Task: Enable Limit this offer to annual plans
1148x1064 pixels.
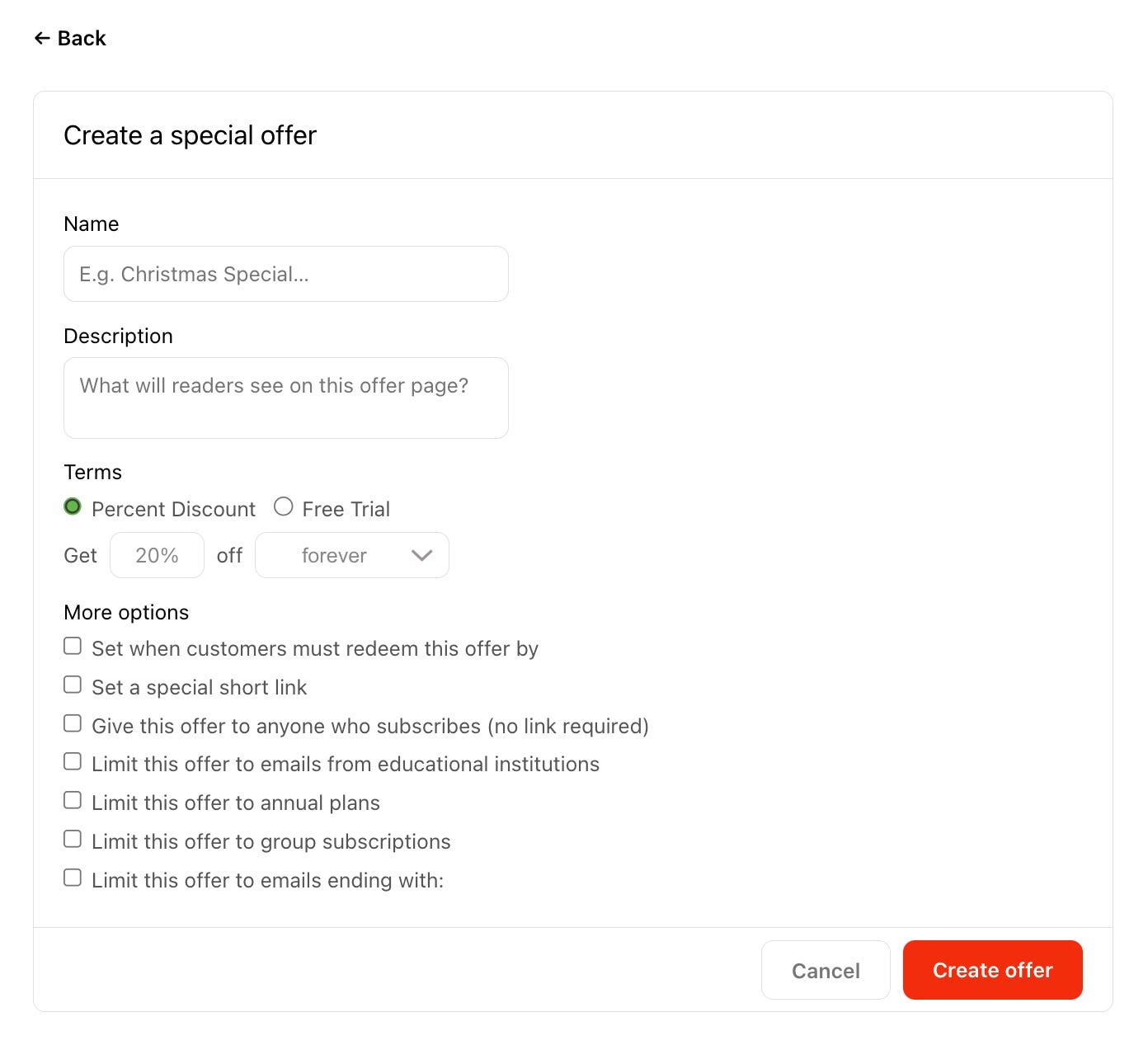Action: coord(73,800)
